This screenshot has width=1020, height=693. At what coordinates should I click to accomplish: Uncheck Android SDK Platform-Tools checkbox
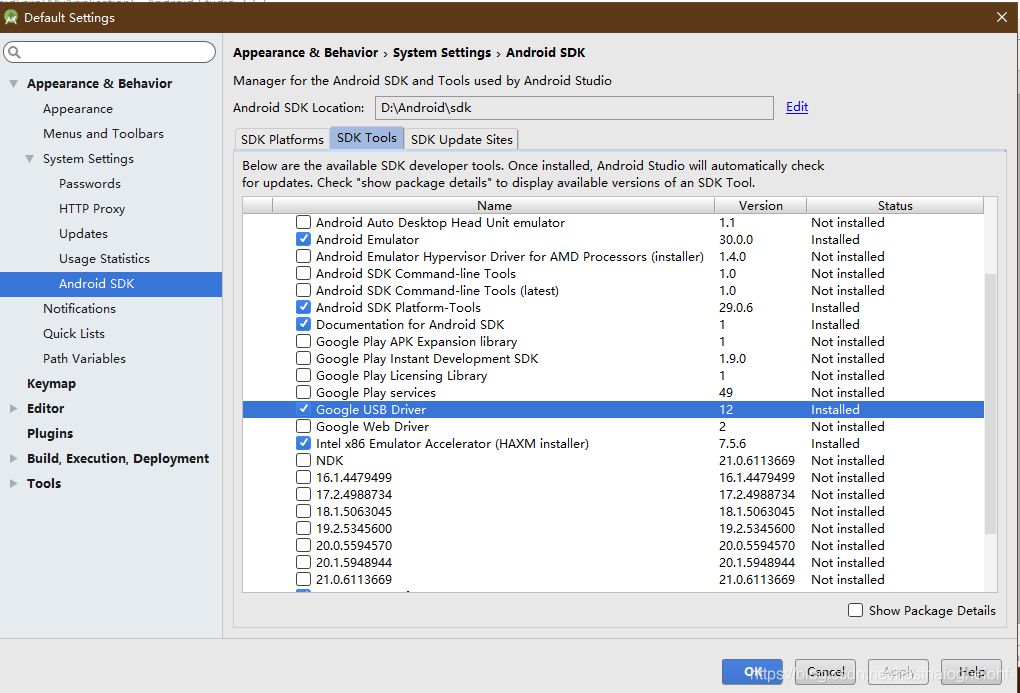(x=303, y=307)
